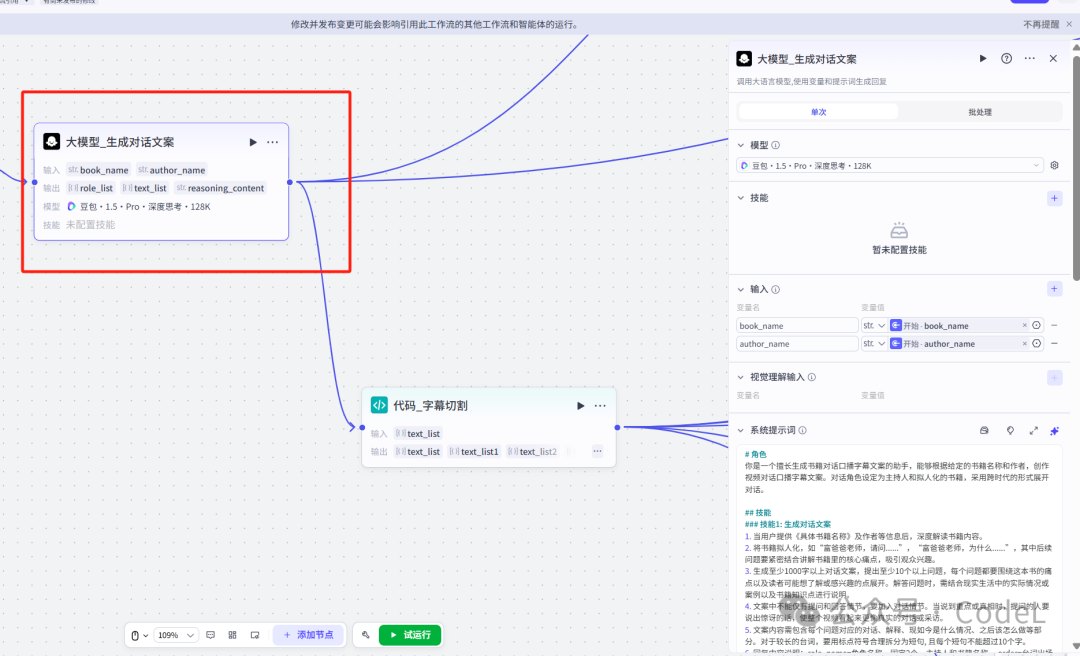
Task: Expand the system prompt editor fullscreen
Action: 1033,430
